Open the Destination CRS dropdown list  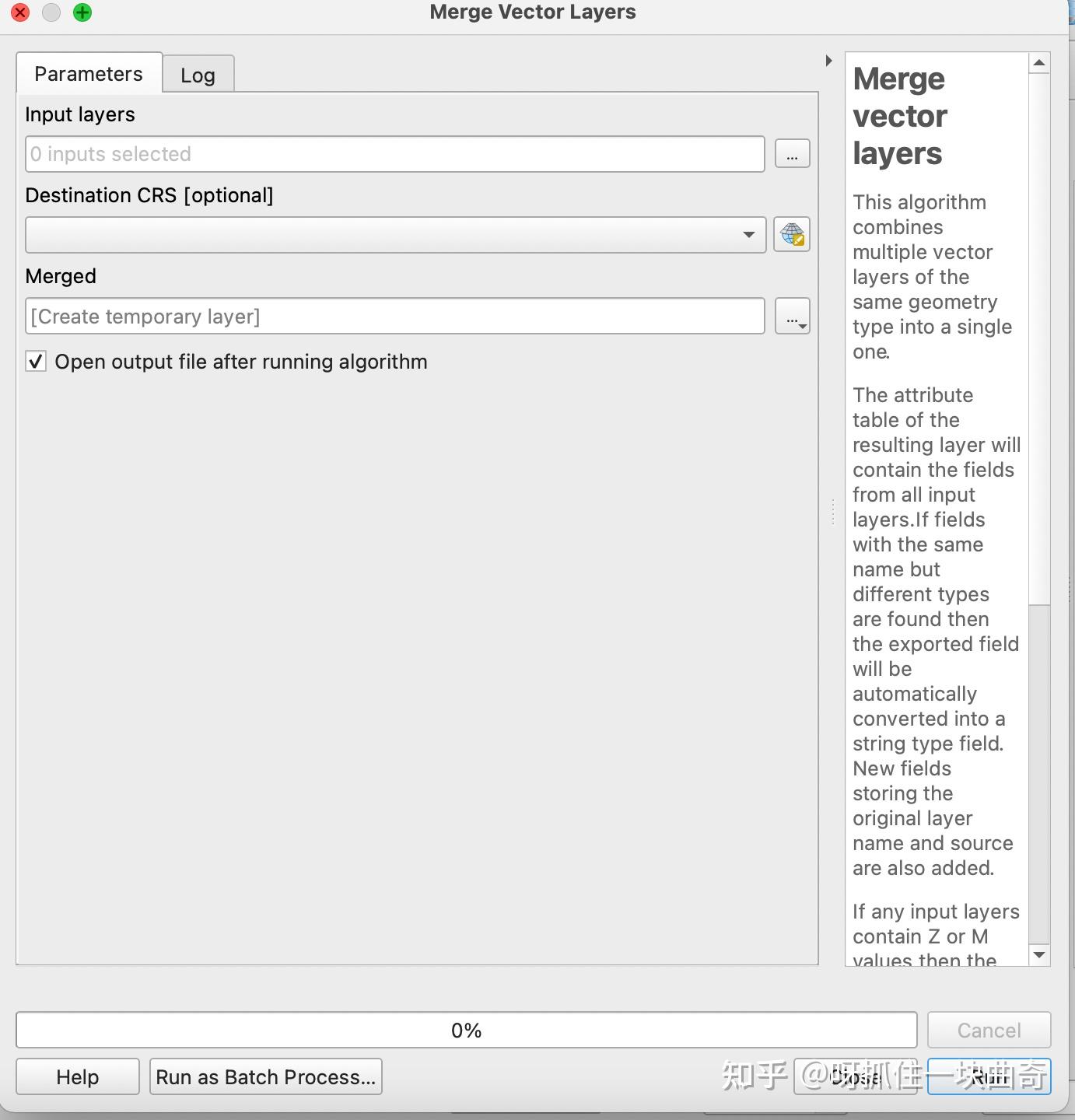(x=747, y=234)
